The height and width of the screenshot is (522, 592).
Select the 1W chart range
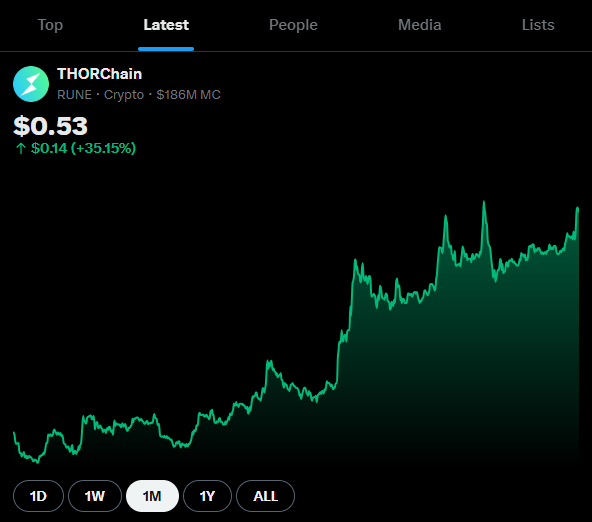coord(95,496)
